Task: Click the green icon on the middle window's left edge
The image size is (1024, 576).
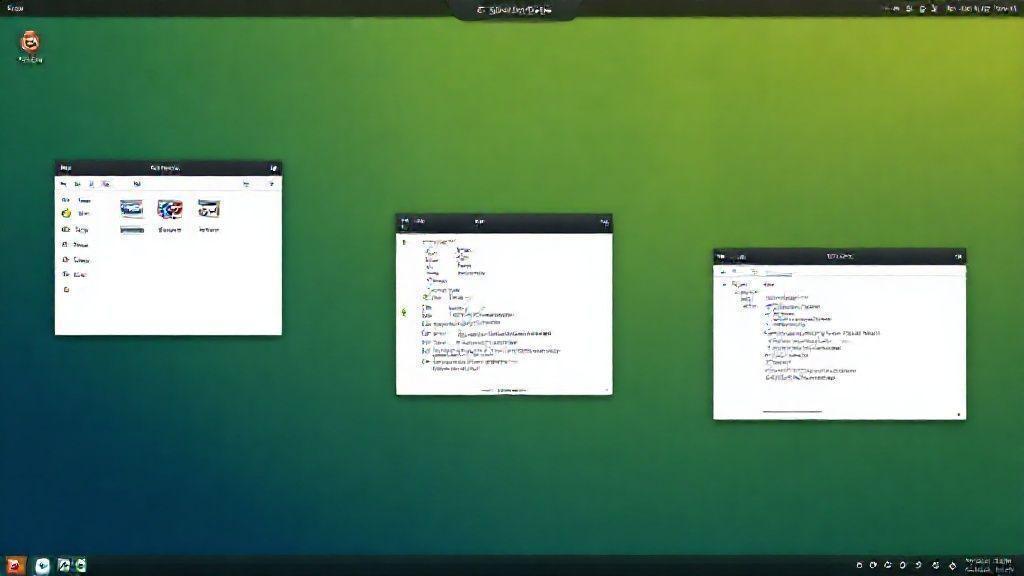Action: [404, 313]
